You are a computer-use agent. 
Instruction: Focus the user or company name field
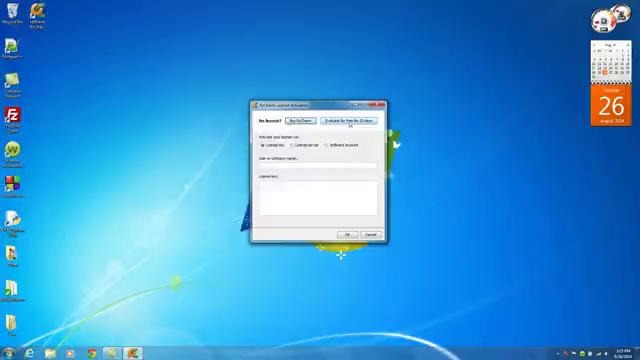click(x=318, y=165)
